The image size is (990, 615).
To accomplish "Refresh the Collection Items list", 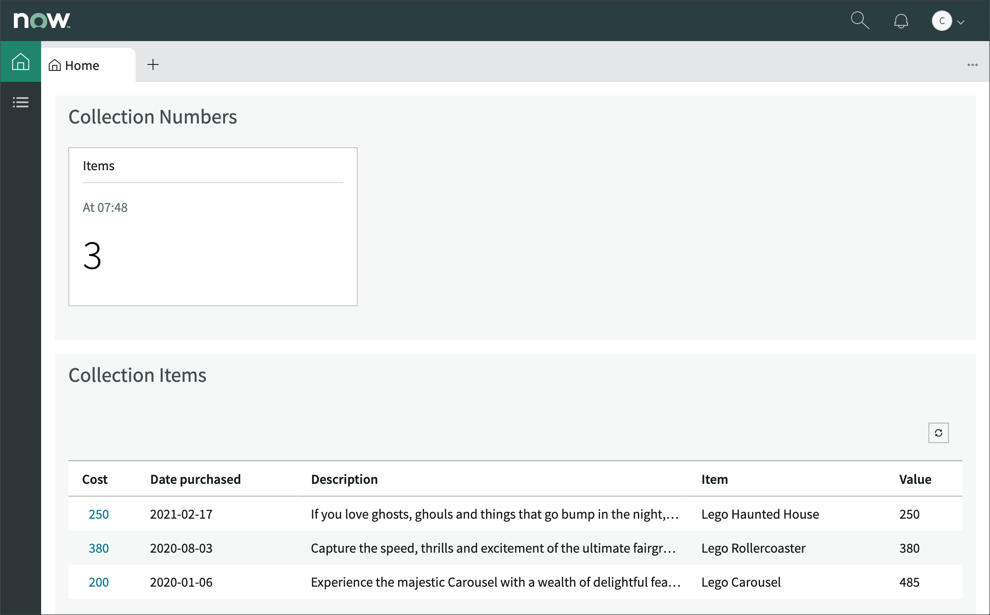I will (x=938, y=432).
